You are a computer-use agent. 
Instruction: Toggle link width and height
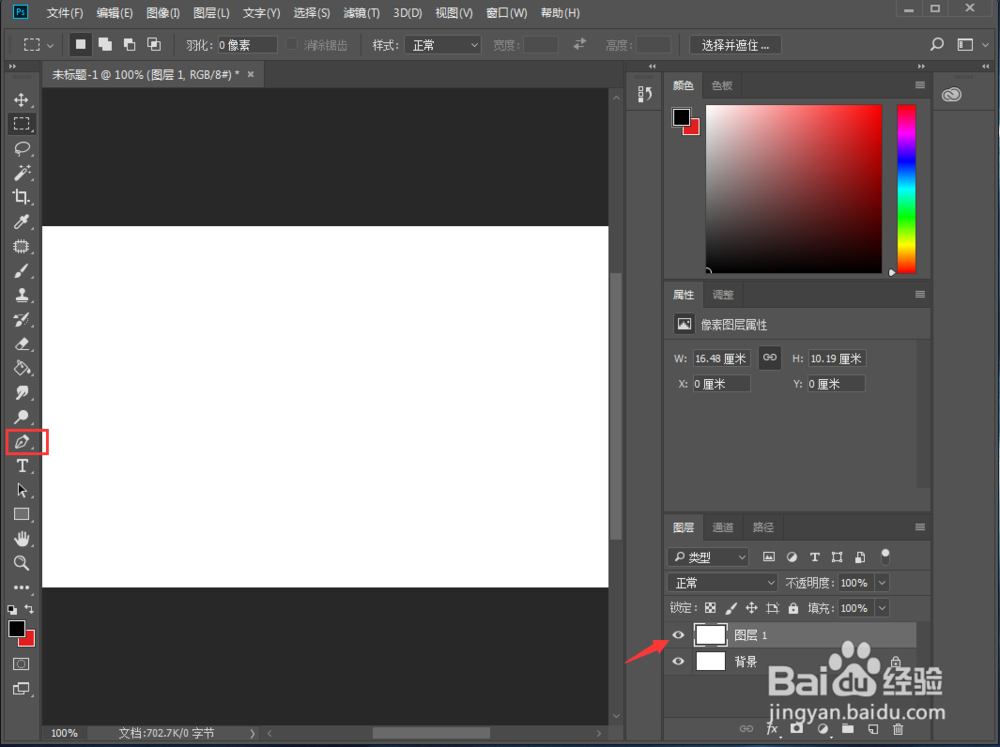click(770, 358)
